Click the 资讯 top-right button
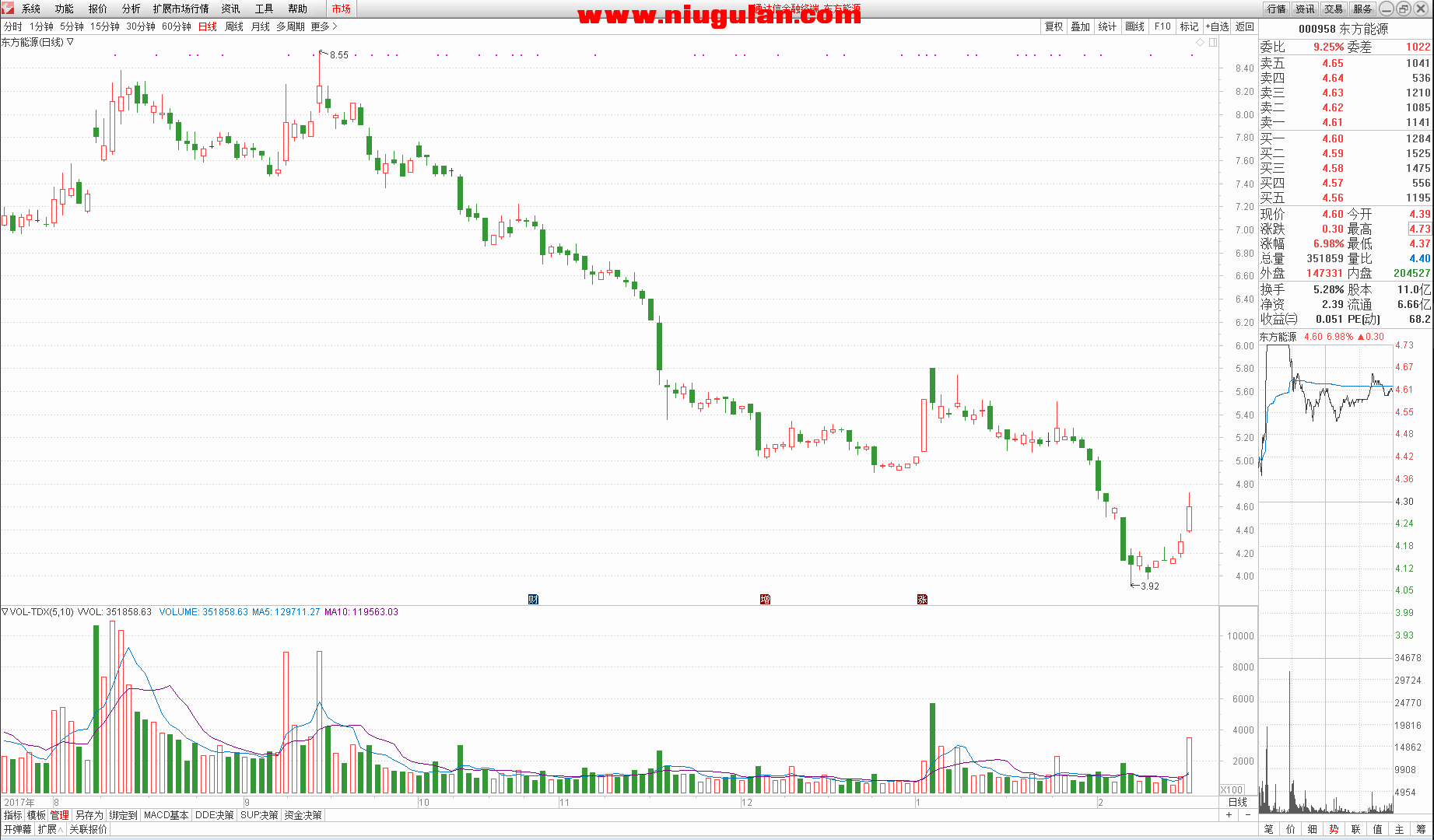 1306,9
